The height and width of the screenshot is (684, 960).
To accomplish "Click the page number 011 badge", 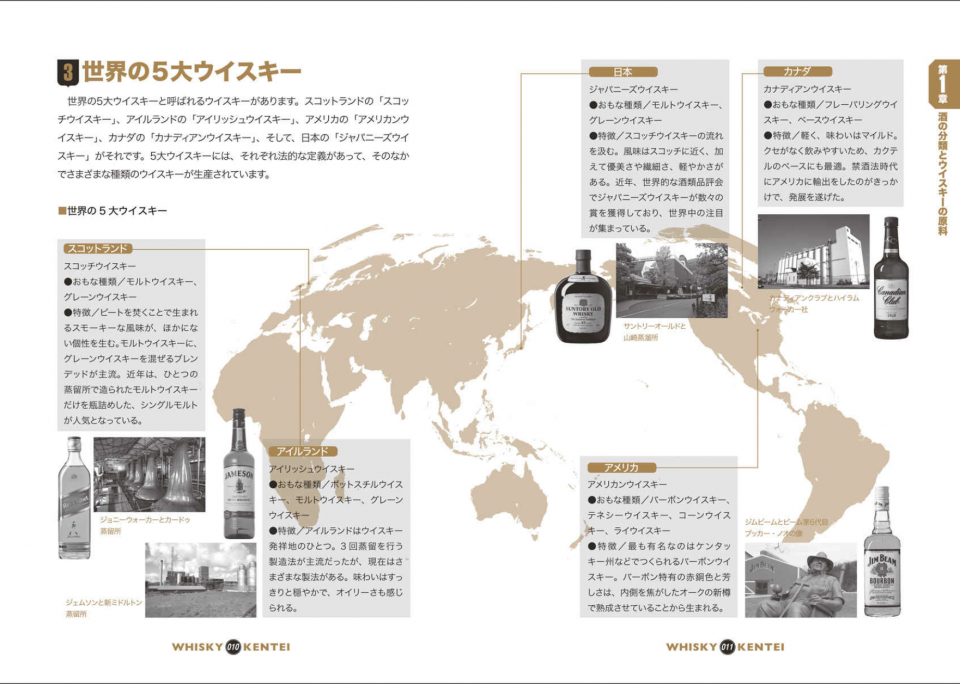I will tap(727, 647).
